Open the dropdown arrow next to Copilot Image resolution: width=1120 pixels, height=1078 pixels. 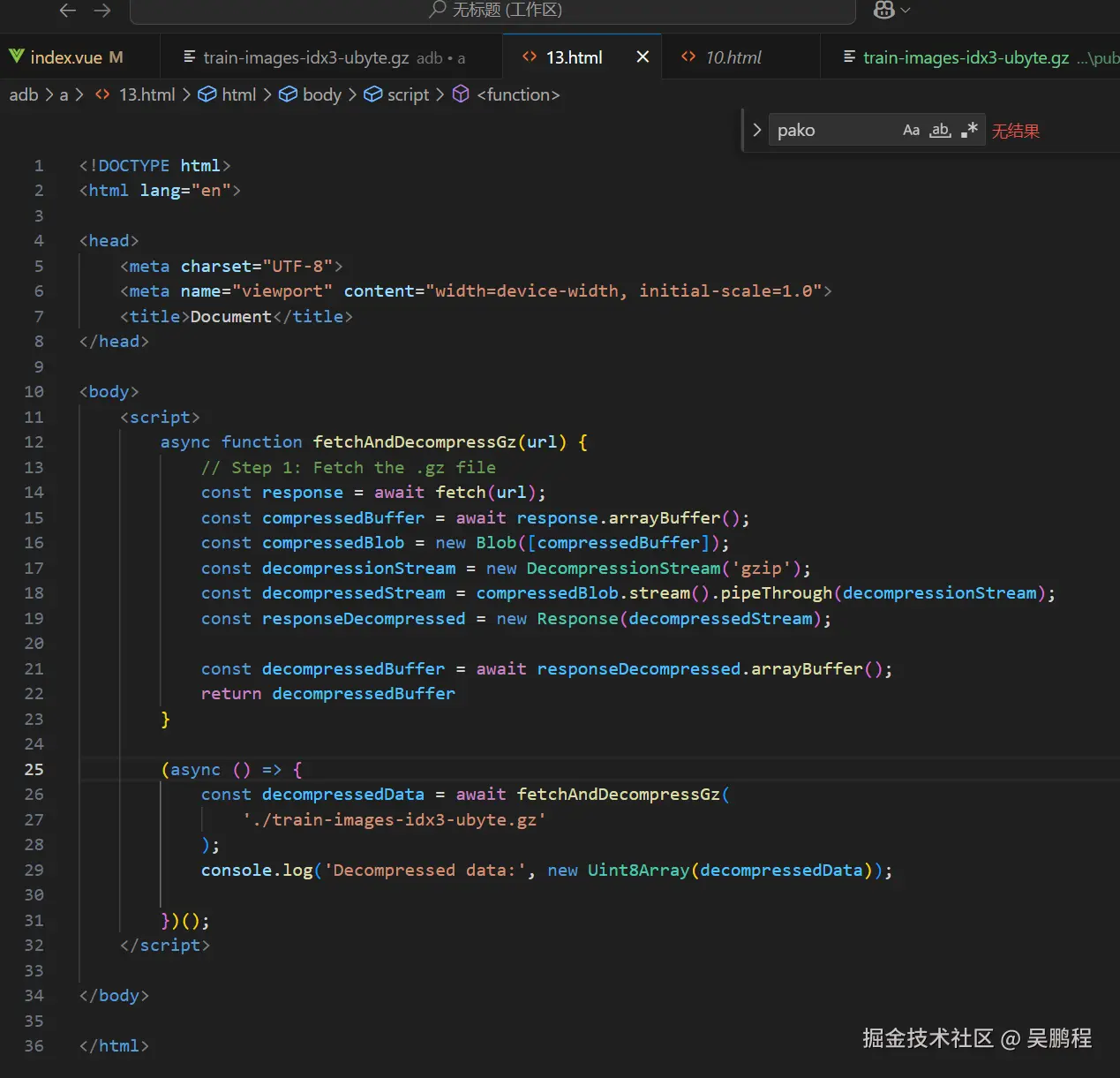coord(906,11)
